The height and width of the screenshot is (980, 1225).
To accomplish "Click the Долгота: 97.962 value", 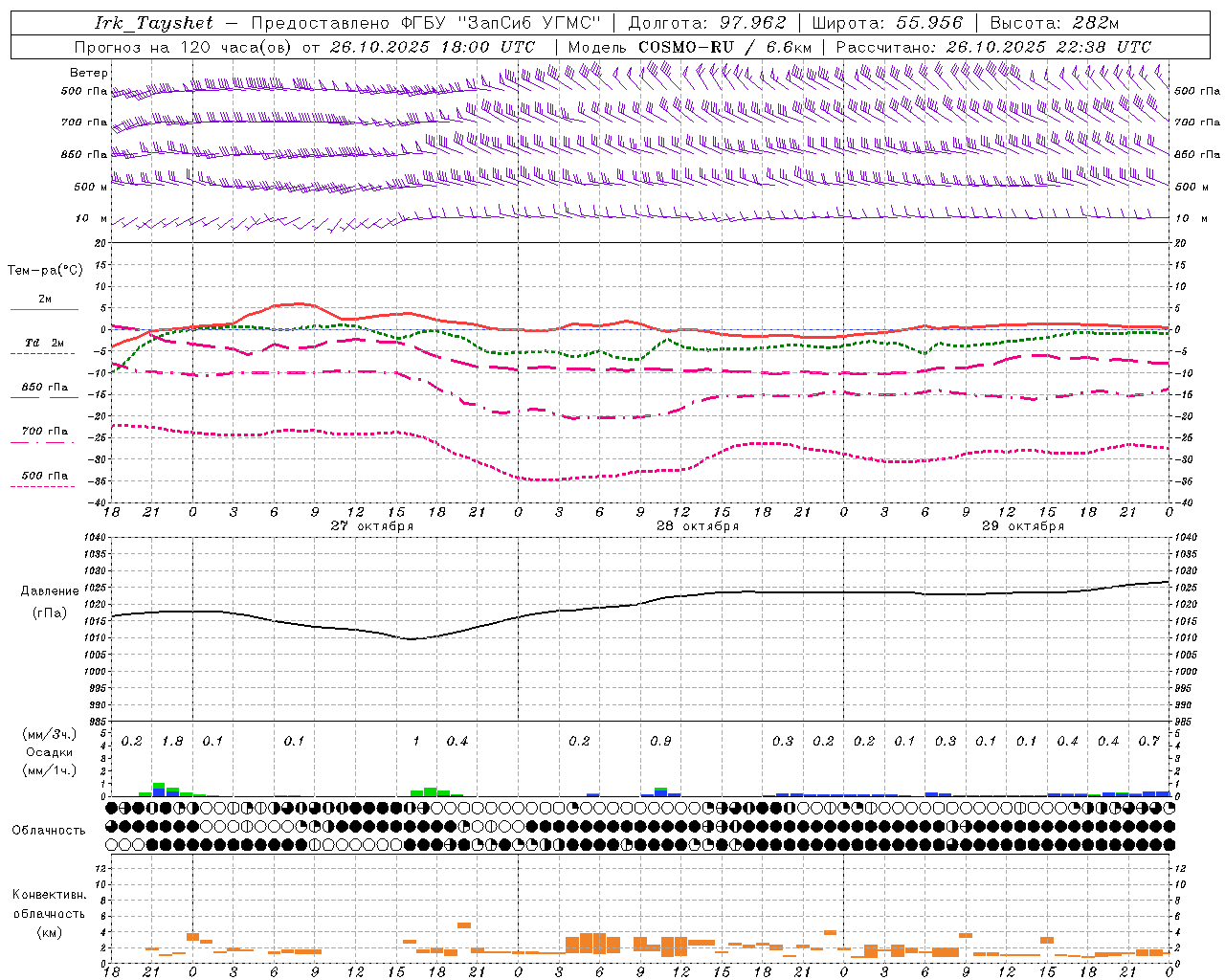I will pos(706,23).
